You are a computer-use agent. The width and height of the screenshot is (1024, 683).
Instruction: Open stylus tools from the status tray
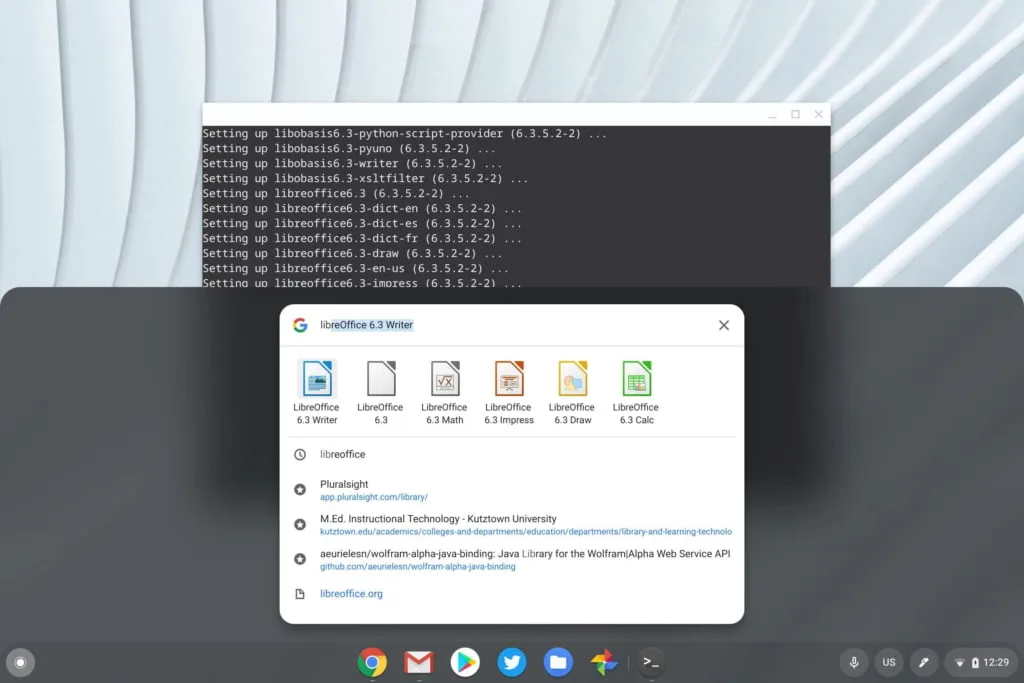[x=923, y=662]
